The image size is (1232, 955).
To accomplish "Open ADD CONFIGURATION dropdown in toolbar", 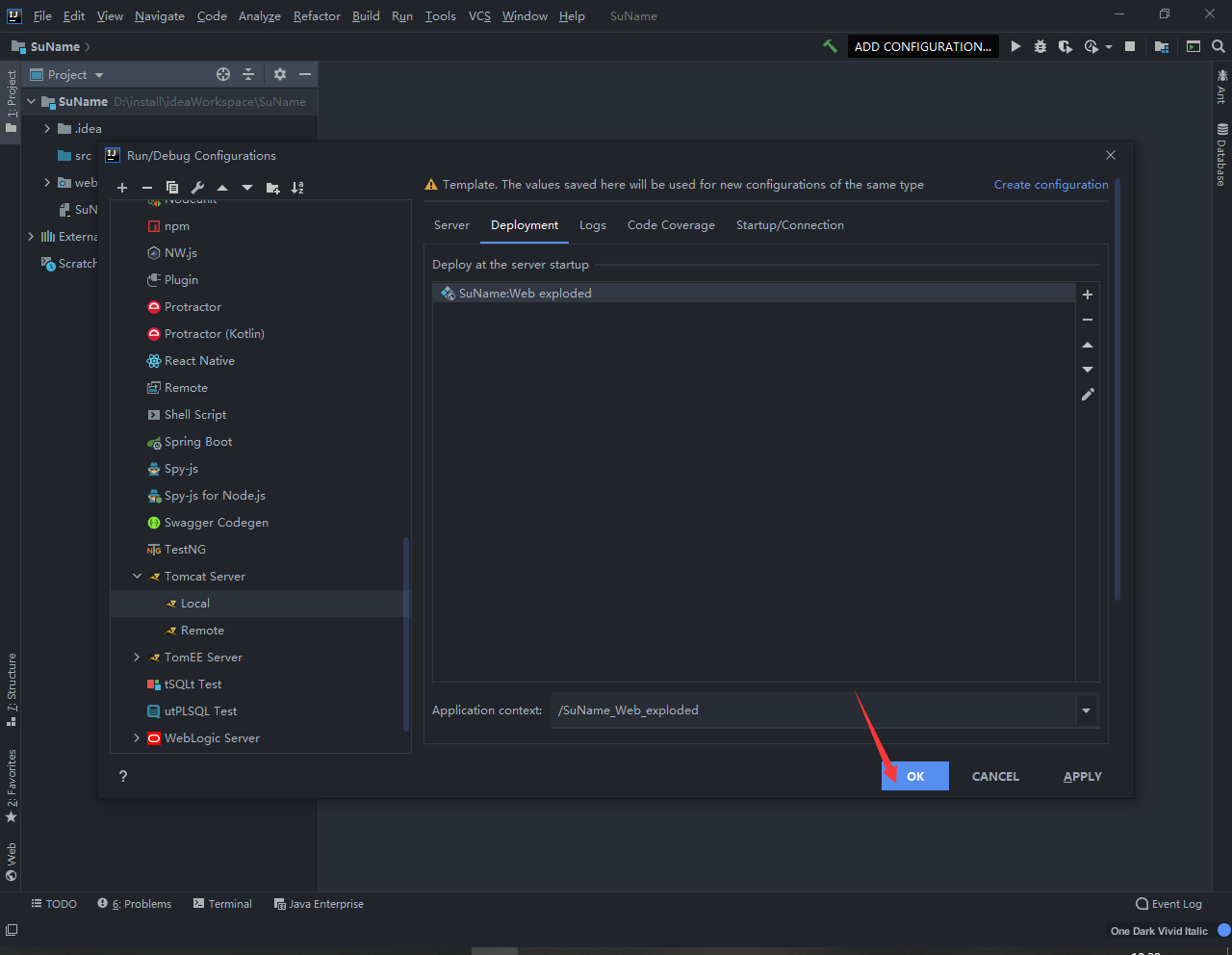I will 922,46.
